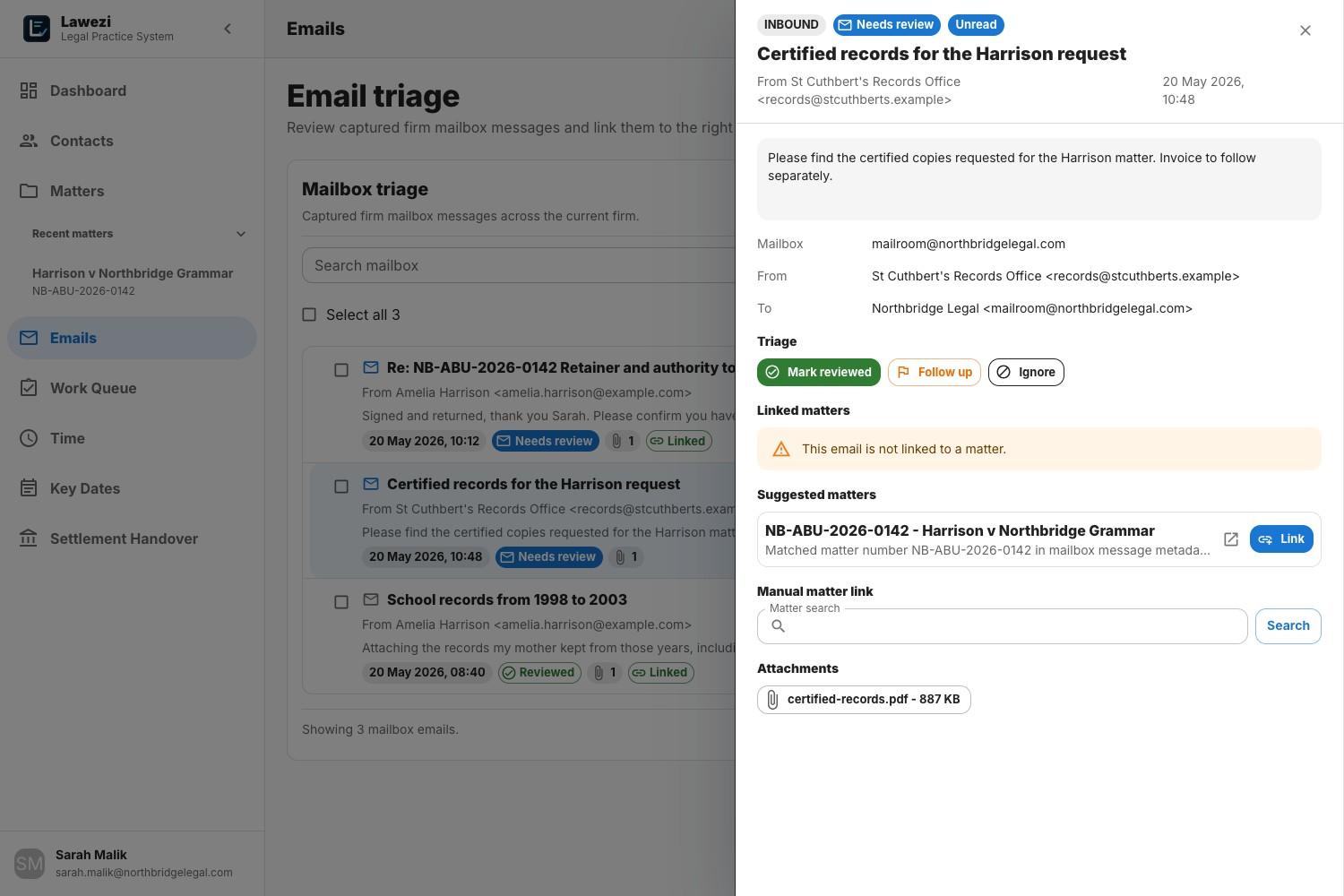Click the Search mailbox field
1344x896 pixels.
pyautogui.click(x=520, y=265)
